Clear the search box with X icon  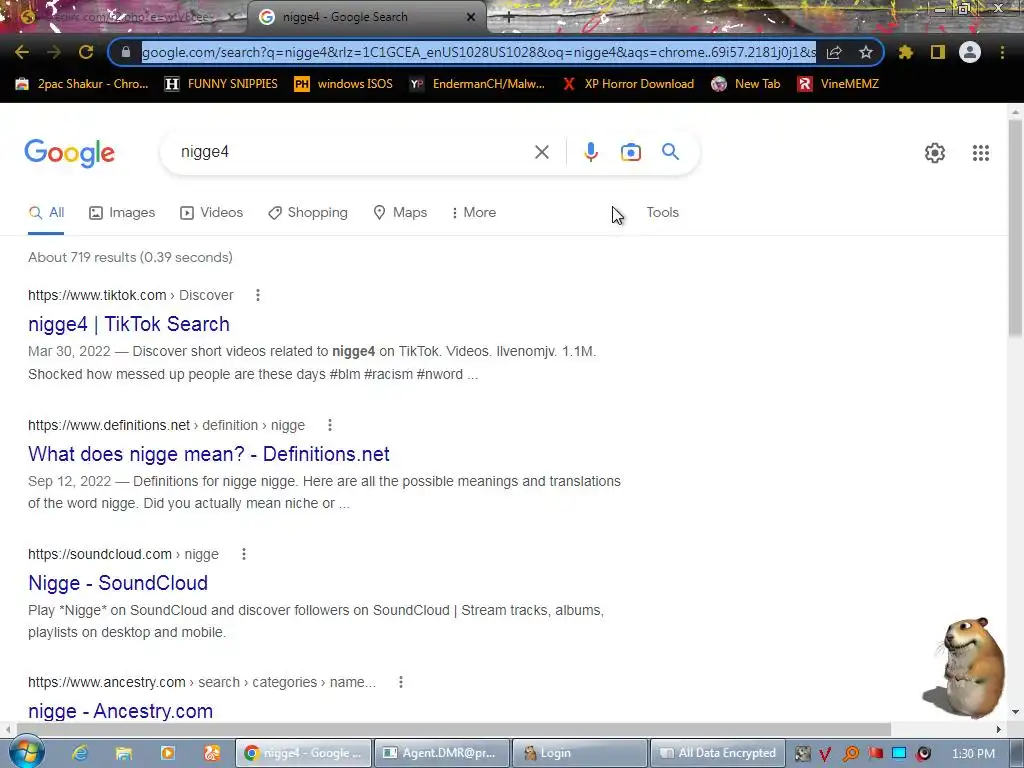pos(541,152)
